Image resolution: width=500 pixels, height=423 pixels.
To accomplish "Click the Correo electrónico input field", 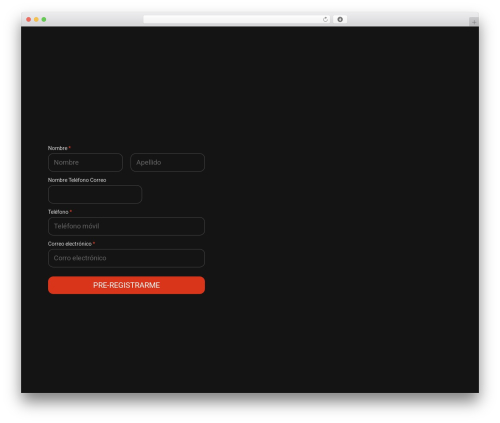I will point(126,258).
